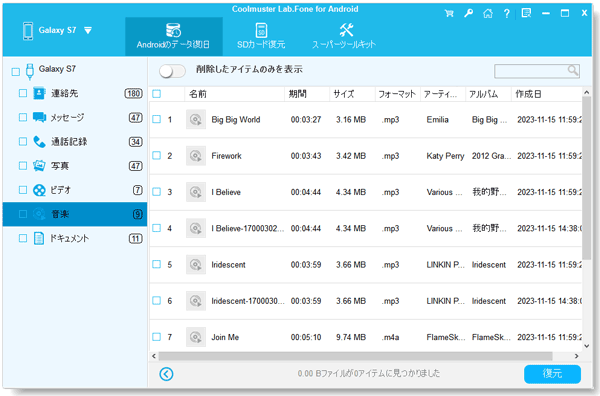This screenshot has height=396, width=600.
Task: Click the 連絡先 contacts icon
Action: coord(39,93)
